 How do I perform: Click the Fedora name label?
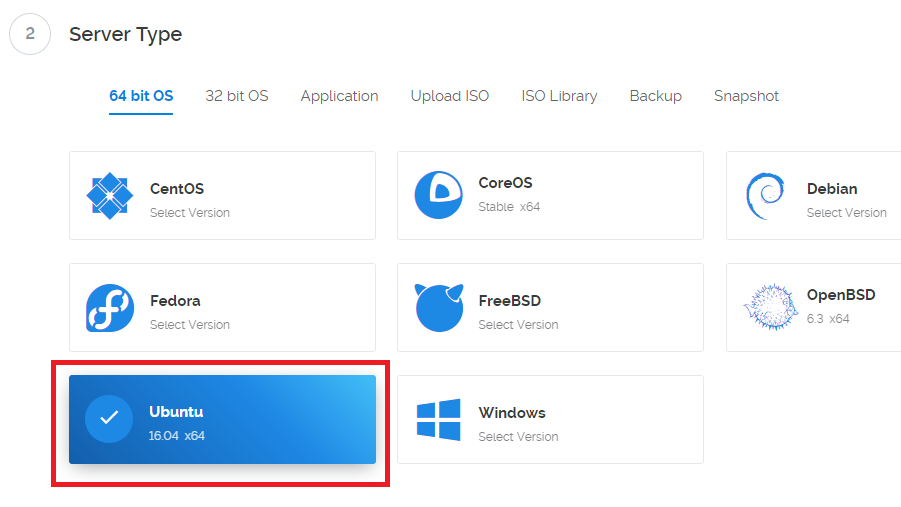pos(175,301)
